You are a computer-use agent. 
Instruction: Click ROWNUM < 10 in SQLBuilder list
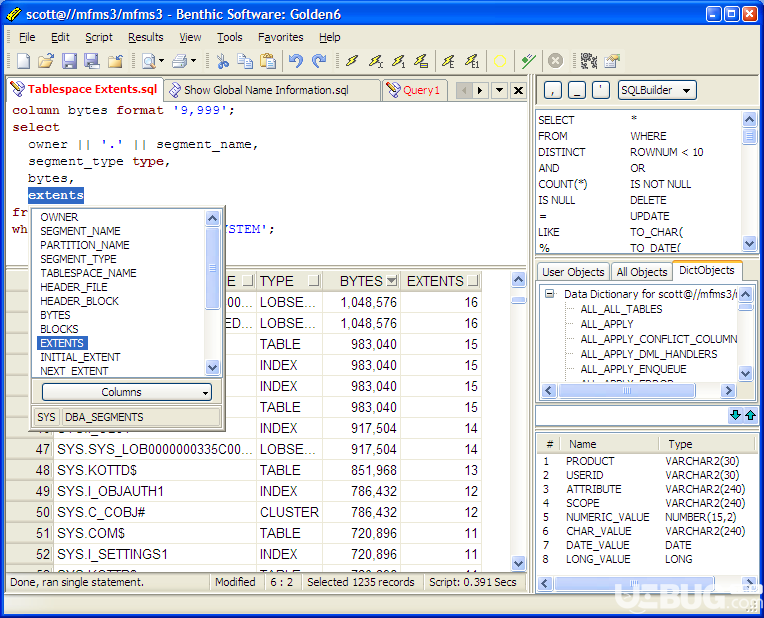(x=666, y=152)
